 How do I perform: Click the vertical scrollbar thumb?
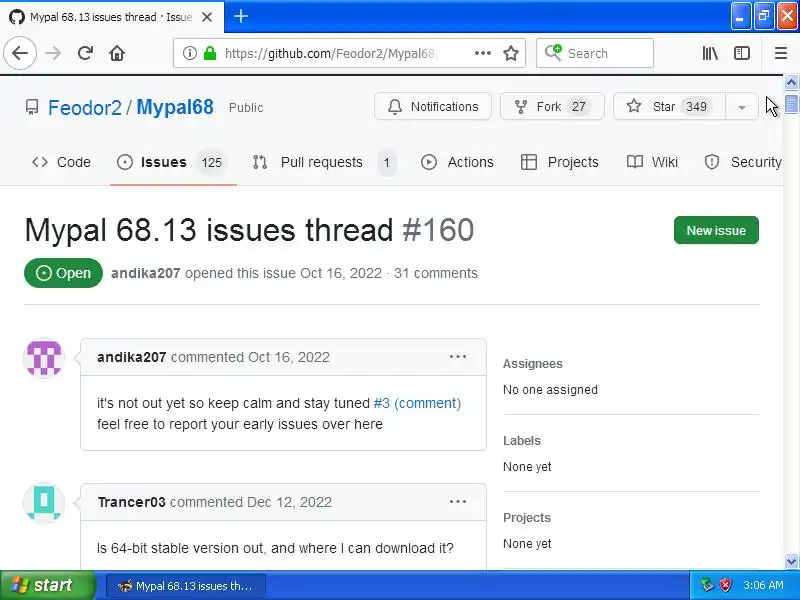[791, 104]
